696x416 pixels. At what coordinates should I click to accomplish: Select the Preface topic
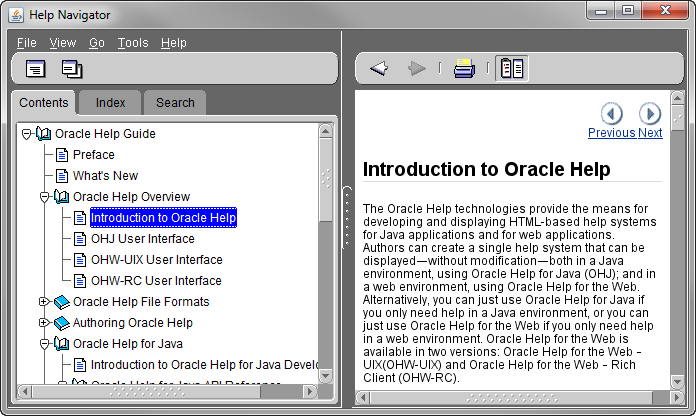point(94,155)
